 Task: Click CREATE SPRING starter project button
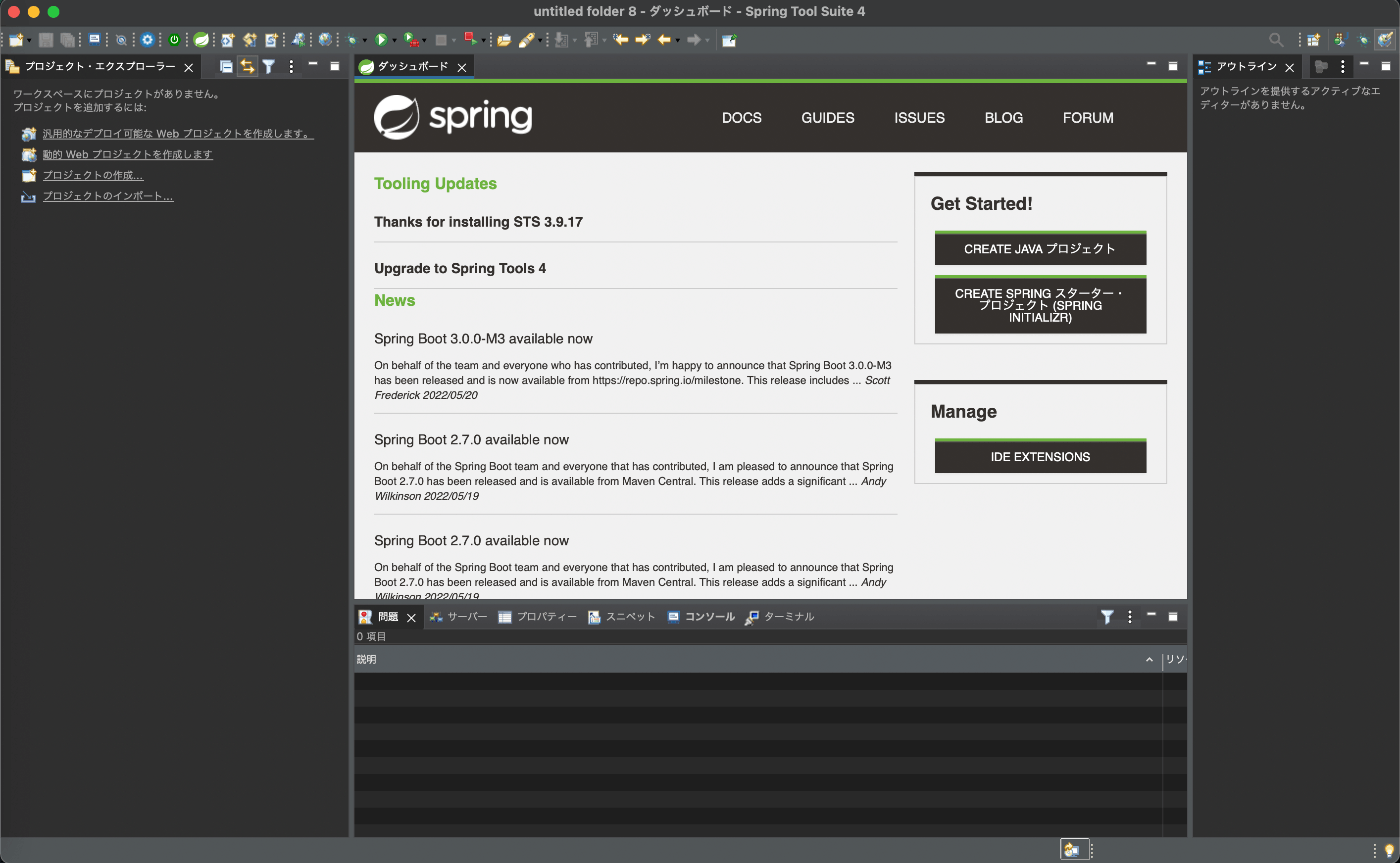(1040, 305)
